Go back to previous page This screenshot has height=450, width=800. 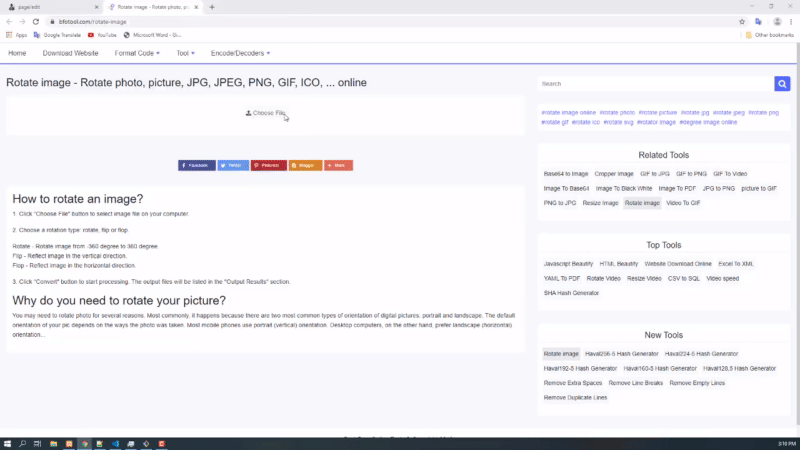[x=9, y=22]
